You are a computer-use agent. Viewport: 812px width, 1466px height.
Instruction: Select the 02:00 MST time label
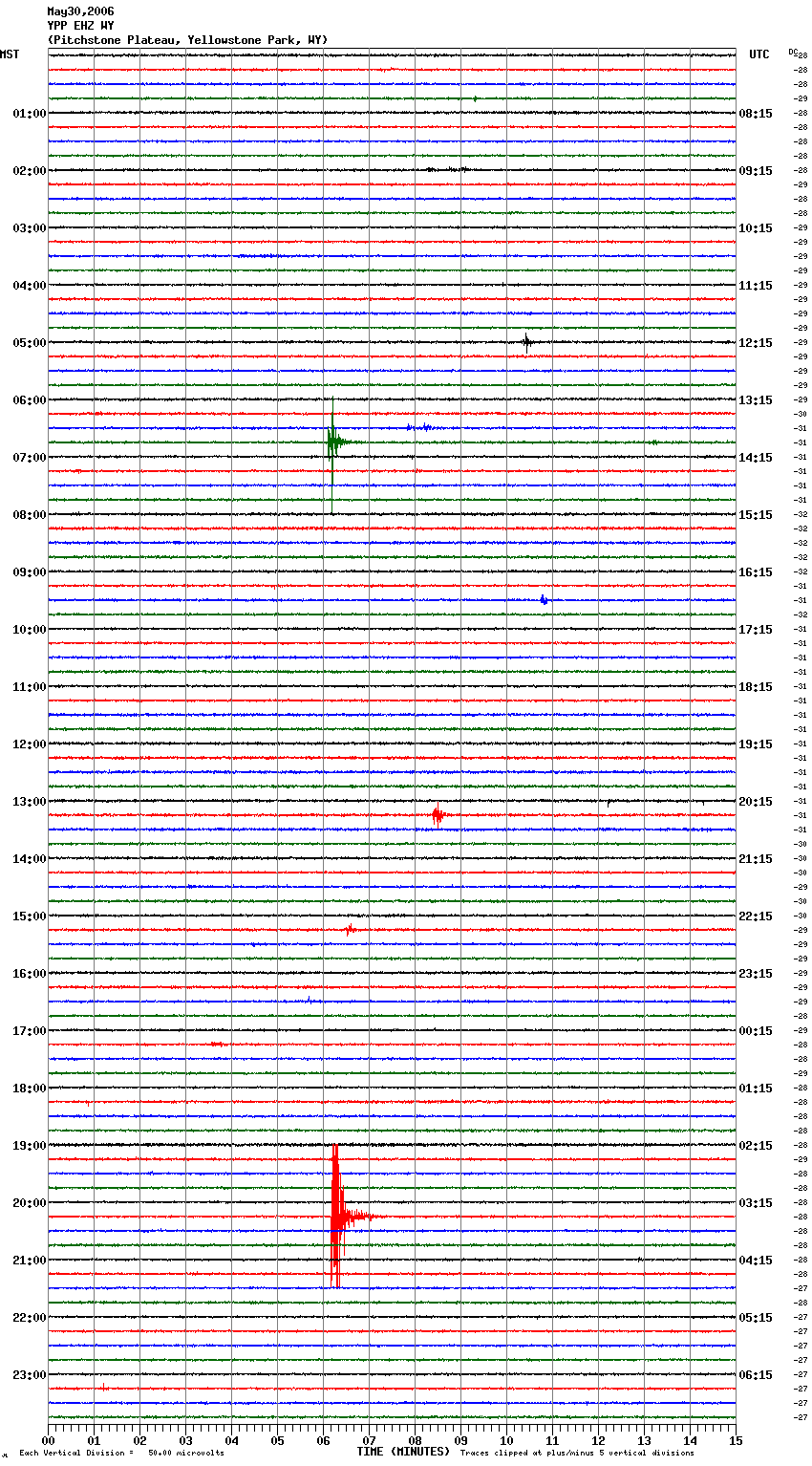29,171
